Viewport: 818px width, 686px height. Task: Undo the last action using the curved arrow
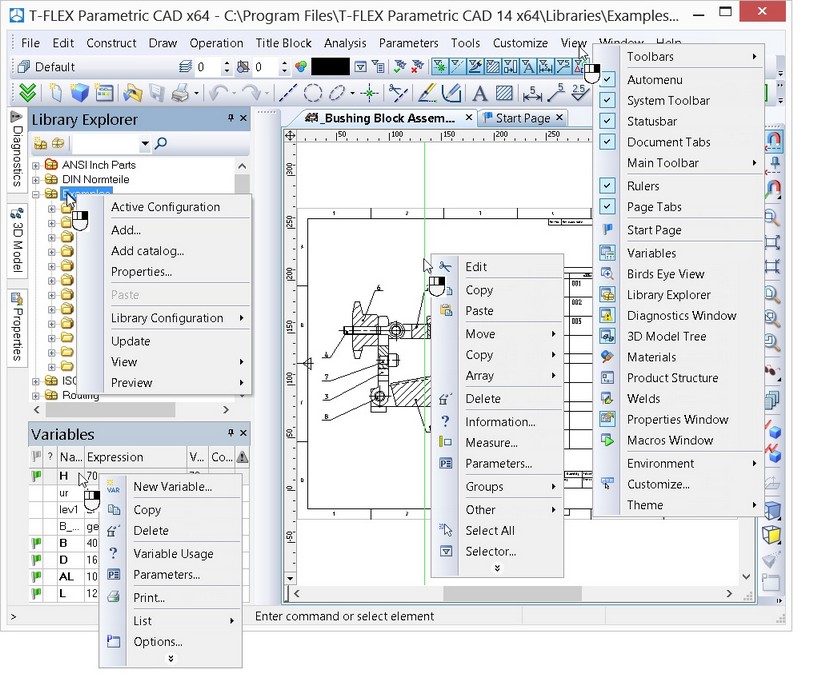pos(218,93)
